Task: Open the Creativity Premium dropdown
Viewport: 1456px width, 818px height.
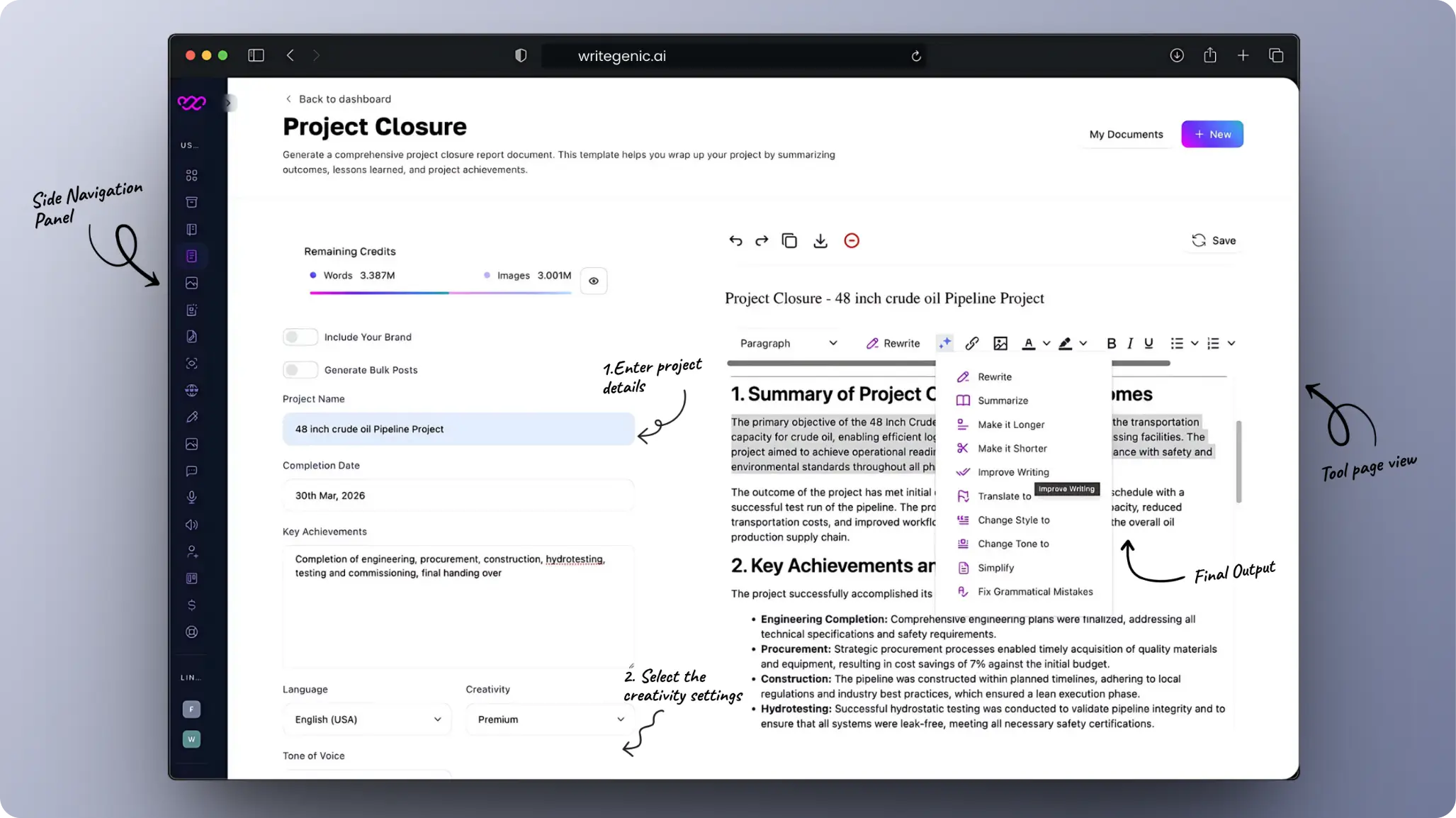Action: (551, 719)
